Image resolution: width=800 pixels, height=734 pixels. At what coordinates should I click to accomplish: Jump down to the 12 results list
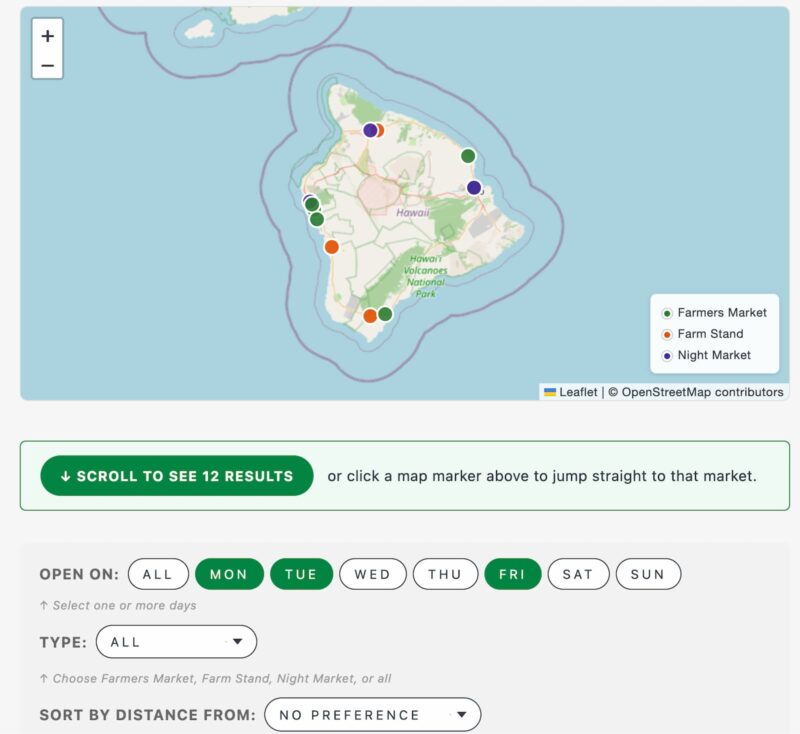pos(177,476)
